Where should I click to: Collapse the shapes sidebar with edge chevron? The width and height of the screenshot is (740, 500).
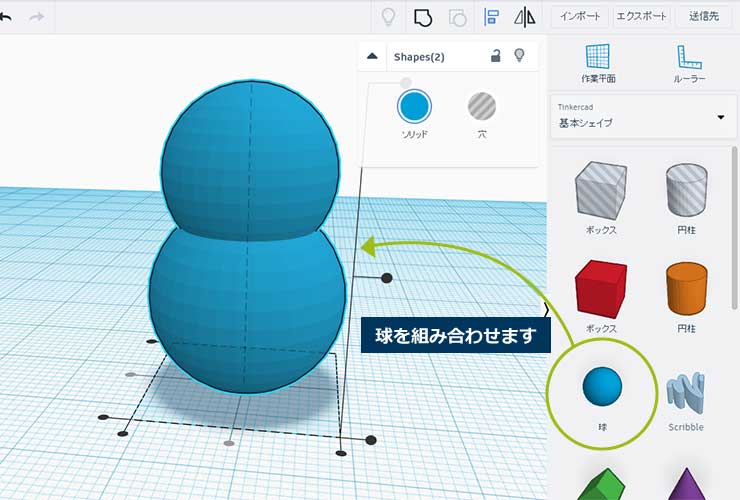tap(546, 308)
